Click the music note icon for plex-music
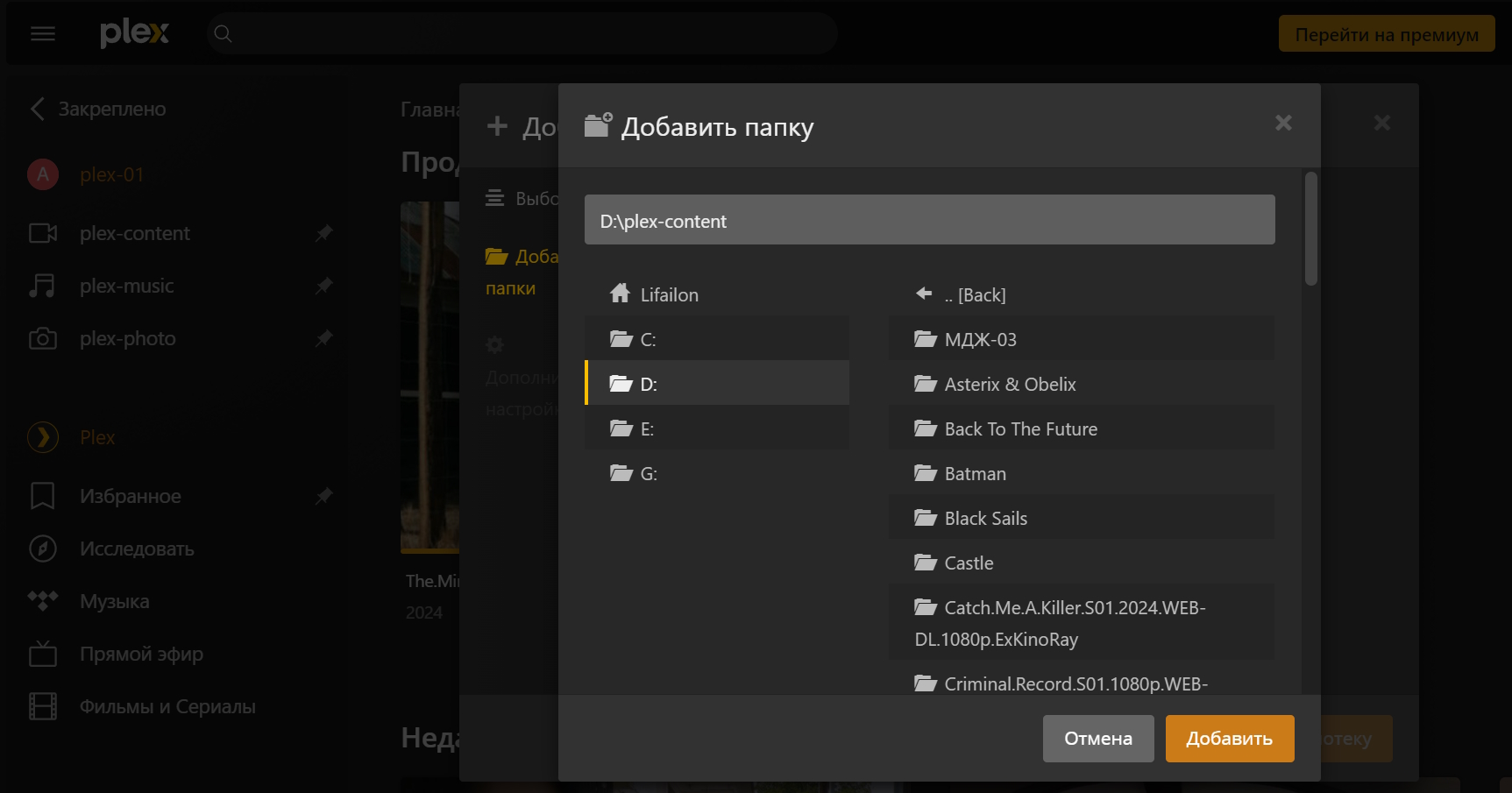Viewport: 1512px width, 793px height. pyautogui.click(x=42, y=286)
